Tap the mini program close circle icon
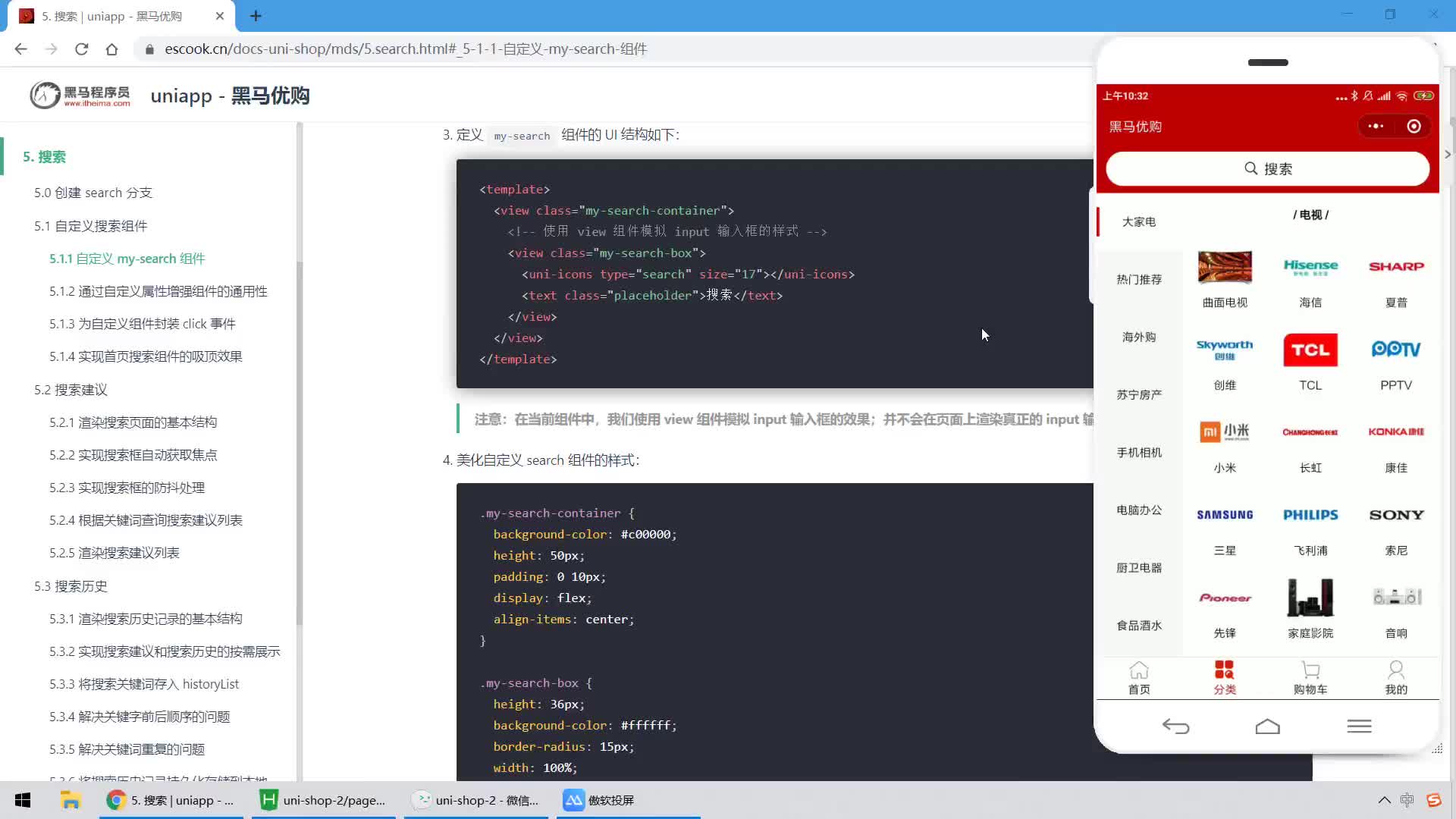 click(x=1414, y=127)
